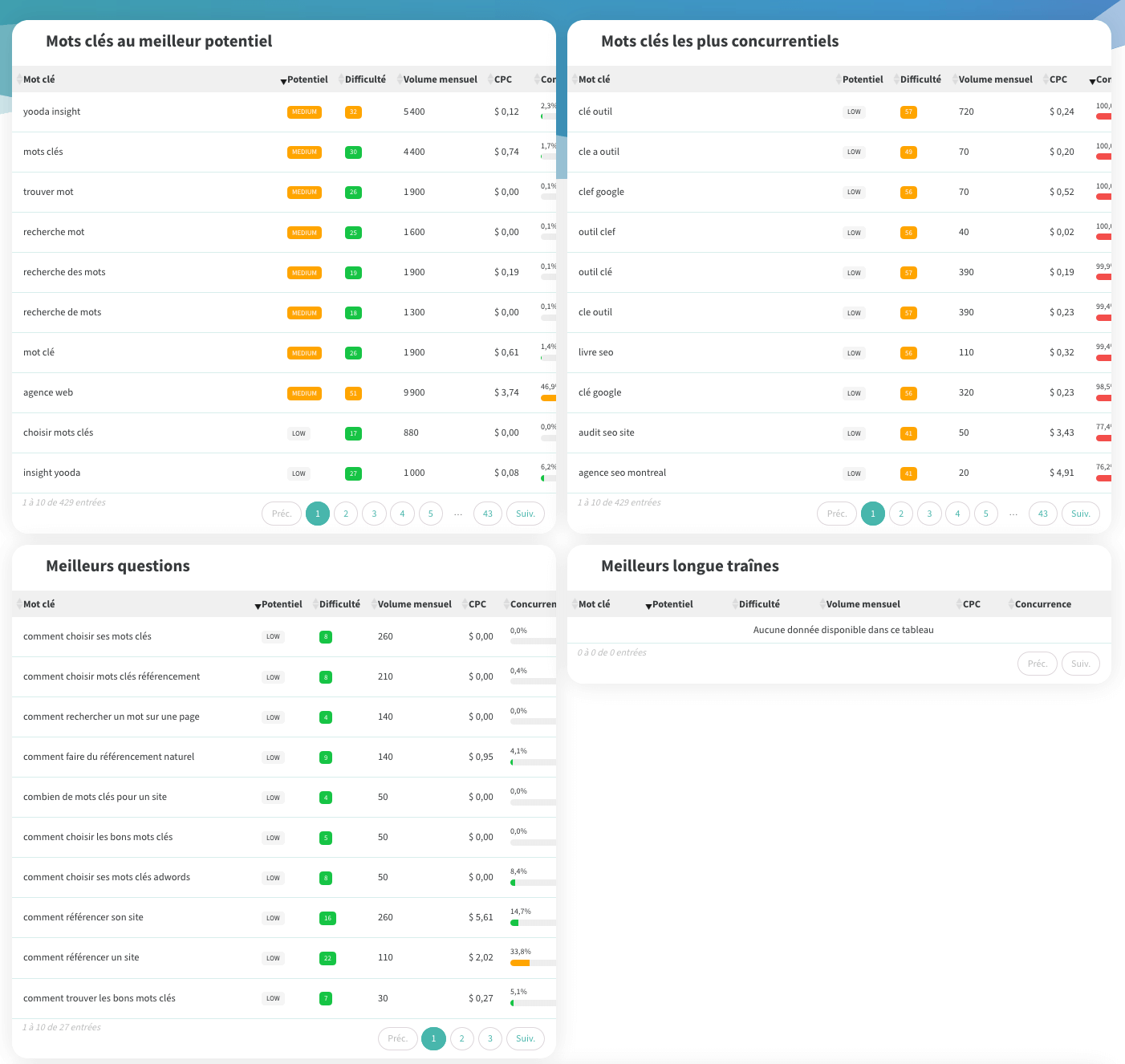
Task: Open page 43 of best-potential keywords
Action: (x=488, y=514)
